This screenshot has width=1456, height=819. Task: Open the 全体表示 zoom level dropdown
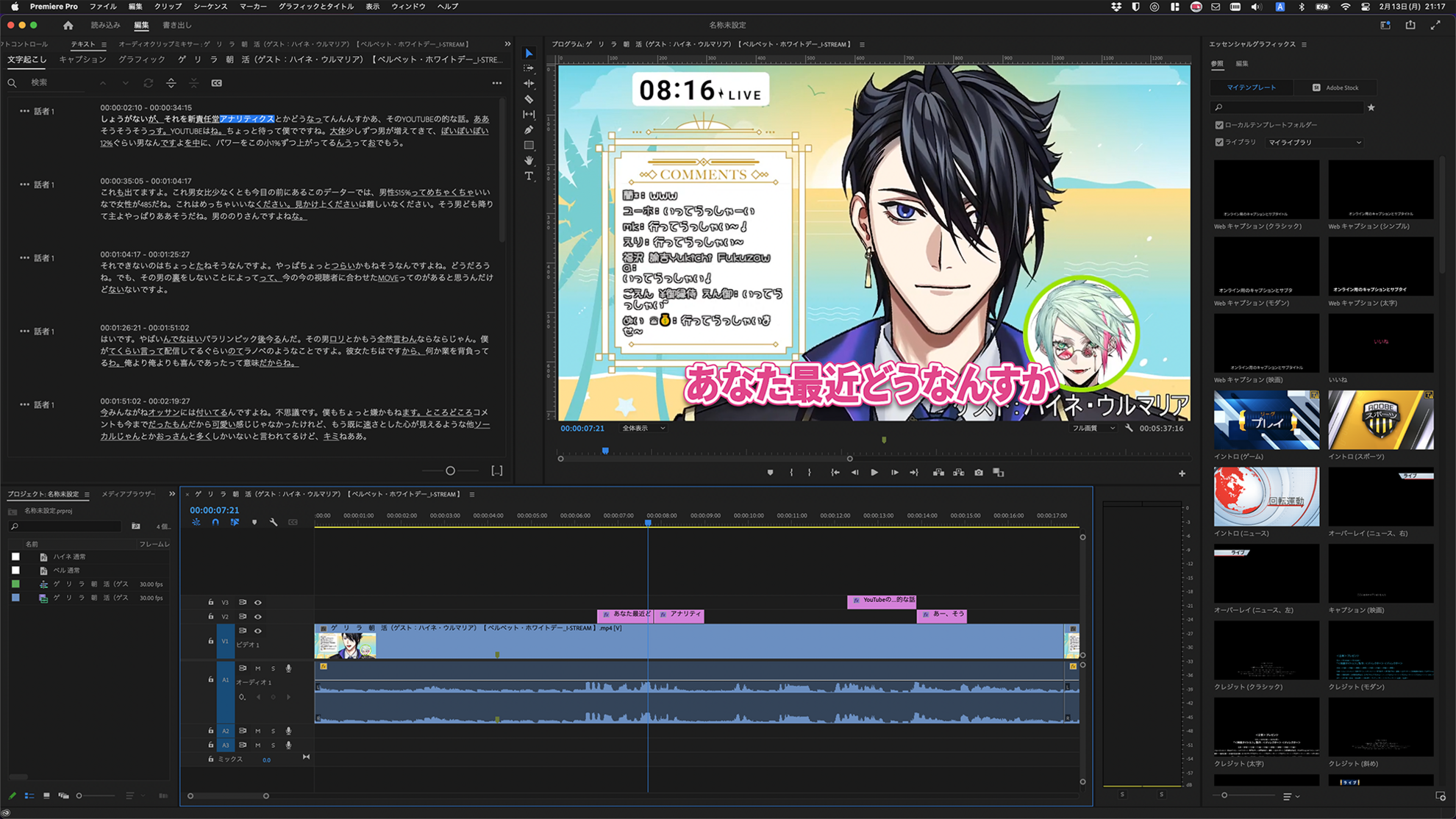pos(643,428)
